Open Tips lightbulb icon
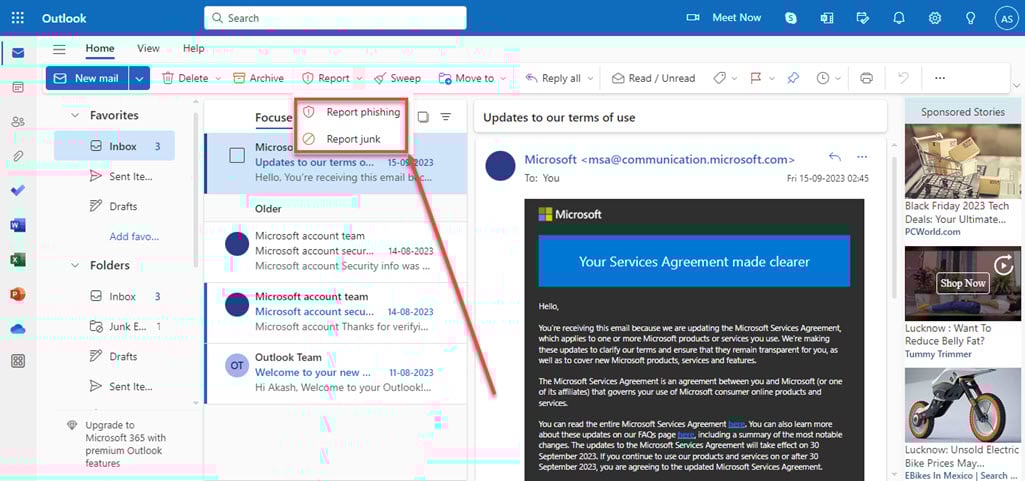Viewport: 1025px width, 481px height. pos(971,18)
